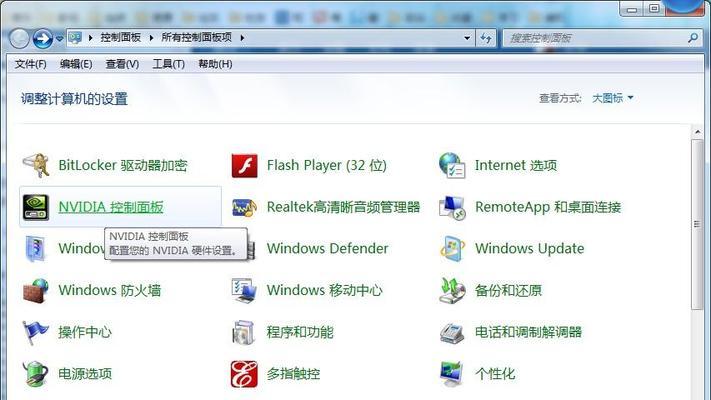Open the 电源选项 battery icon
Viewport: 711px width, 400px height.
[35, 374]
